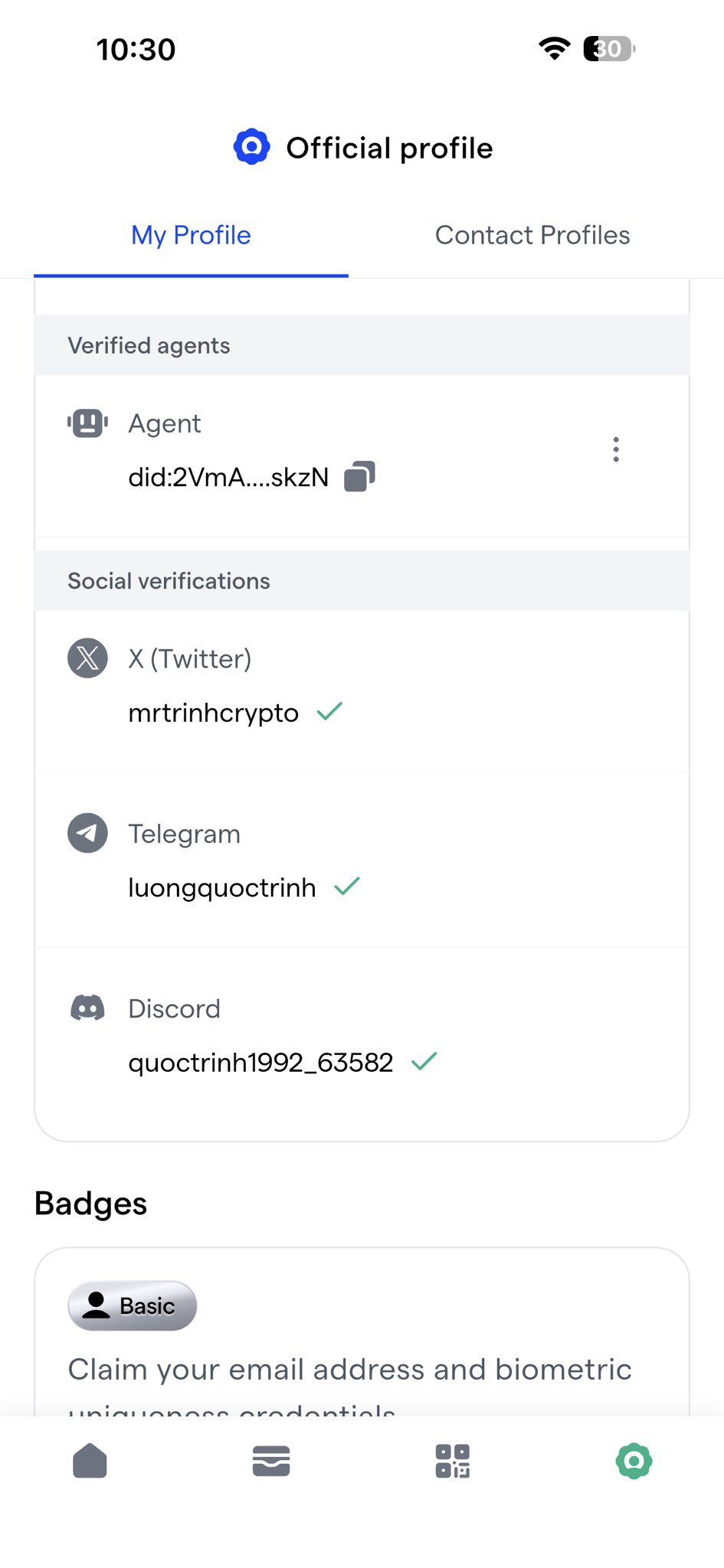The image size is (724, 1568).
Task: Copy the agent DID address
Action: pos(359,476)
